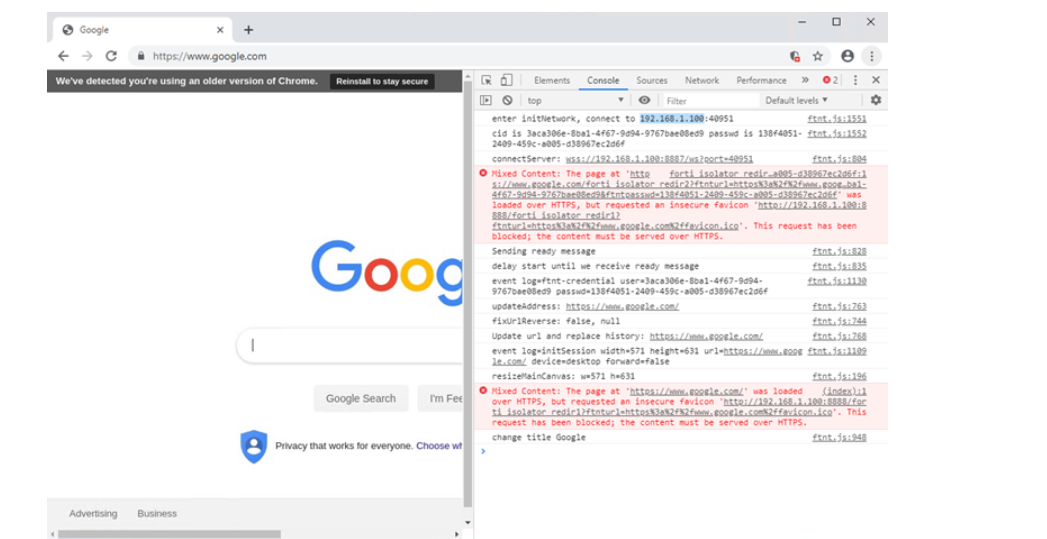Show the console sidebar icon
The image size is (1047, 539).
click(x=486, y=100)
